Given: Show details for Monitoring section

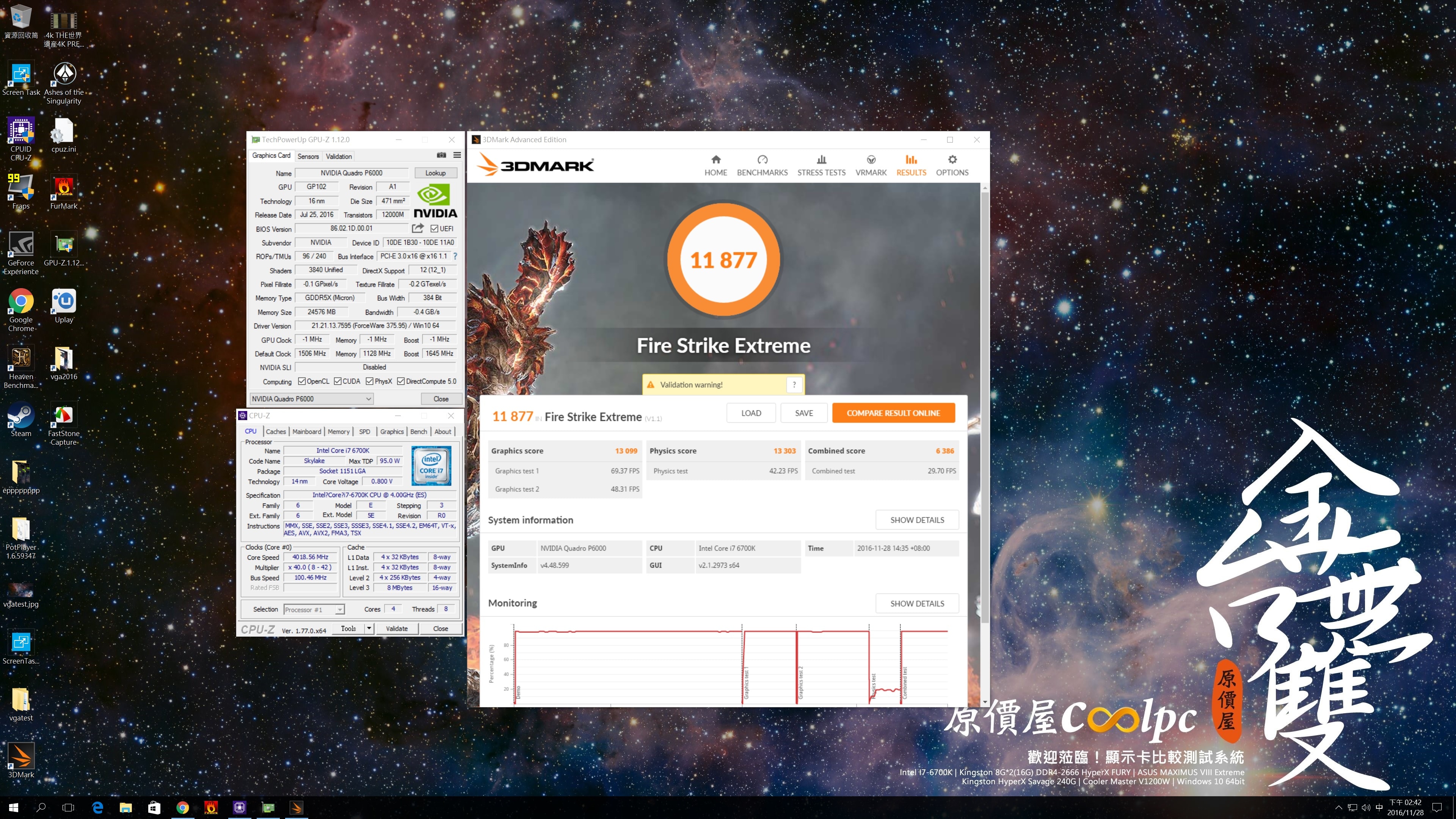Looking at the screenshot, I should pos(917,603).
